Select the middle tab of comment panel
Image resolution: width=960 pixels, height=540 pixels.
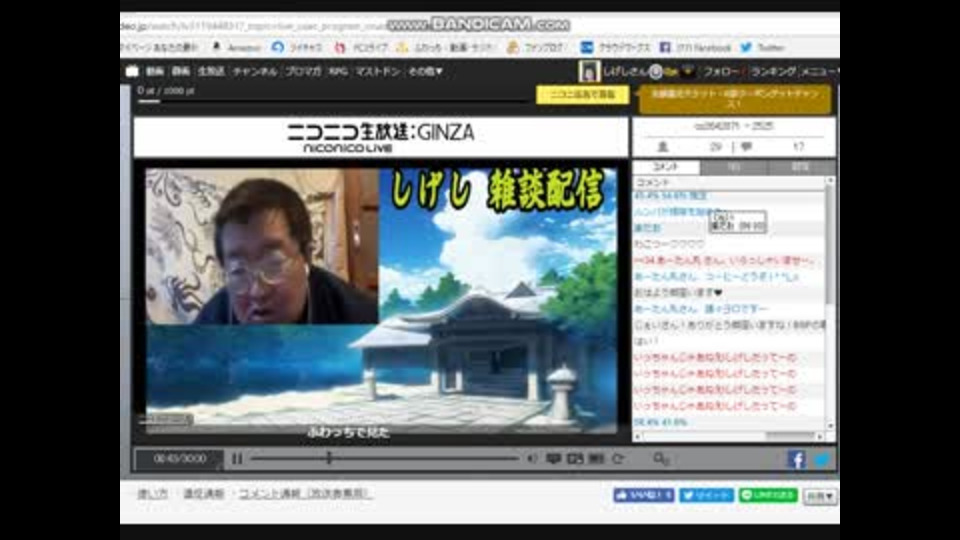733,167
